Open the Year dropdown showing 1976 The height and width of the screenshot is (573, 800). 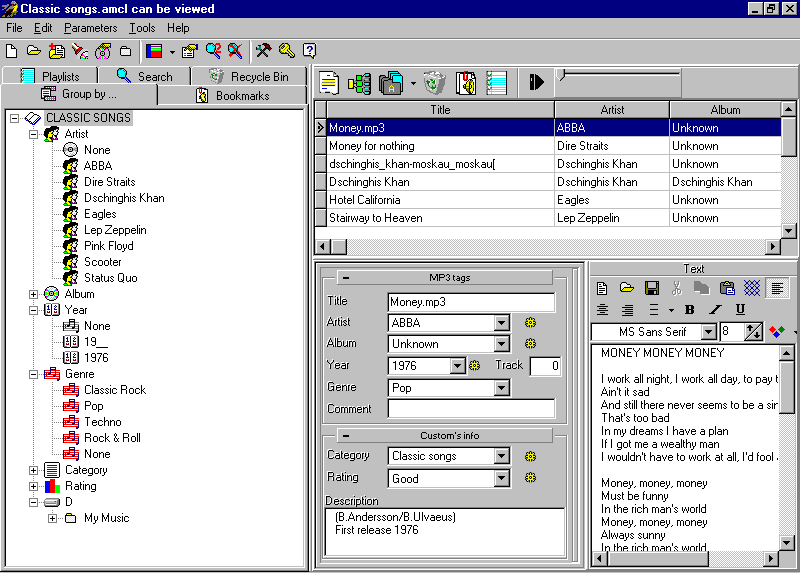[x=458, y=365]
